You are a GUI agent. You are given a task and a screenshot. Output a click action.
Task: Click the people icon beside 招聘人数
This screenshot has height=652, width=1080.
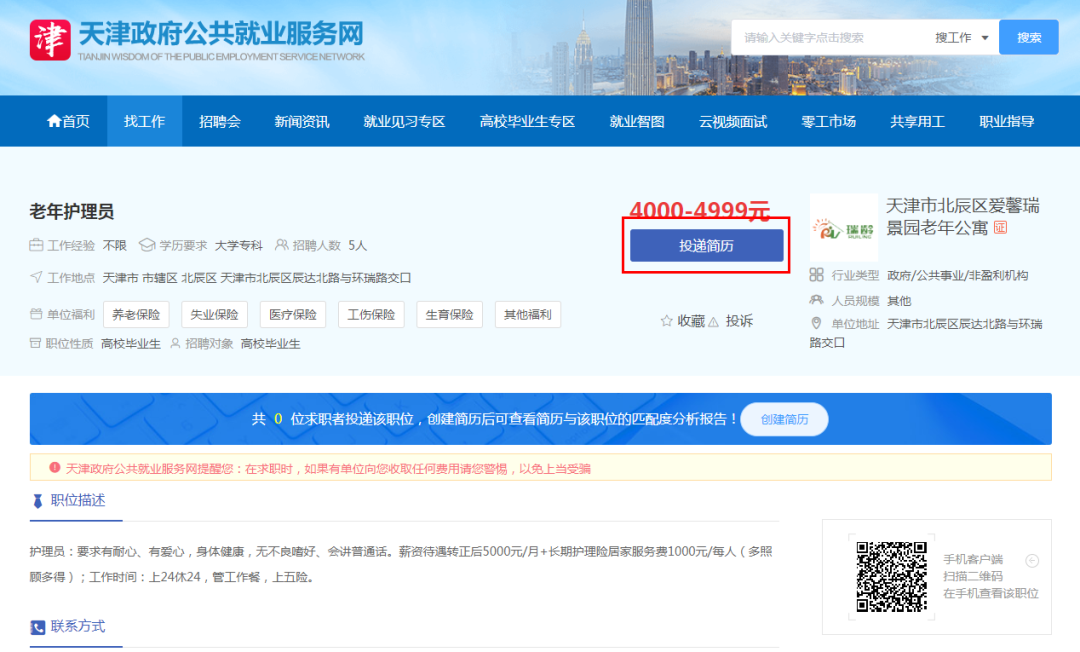point(281,245)
